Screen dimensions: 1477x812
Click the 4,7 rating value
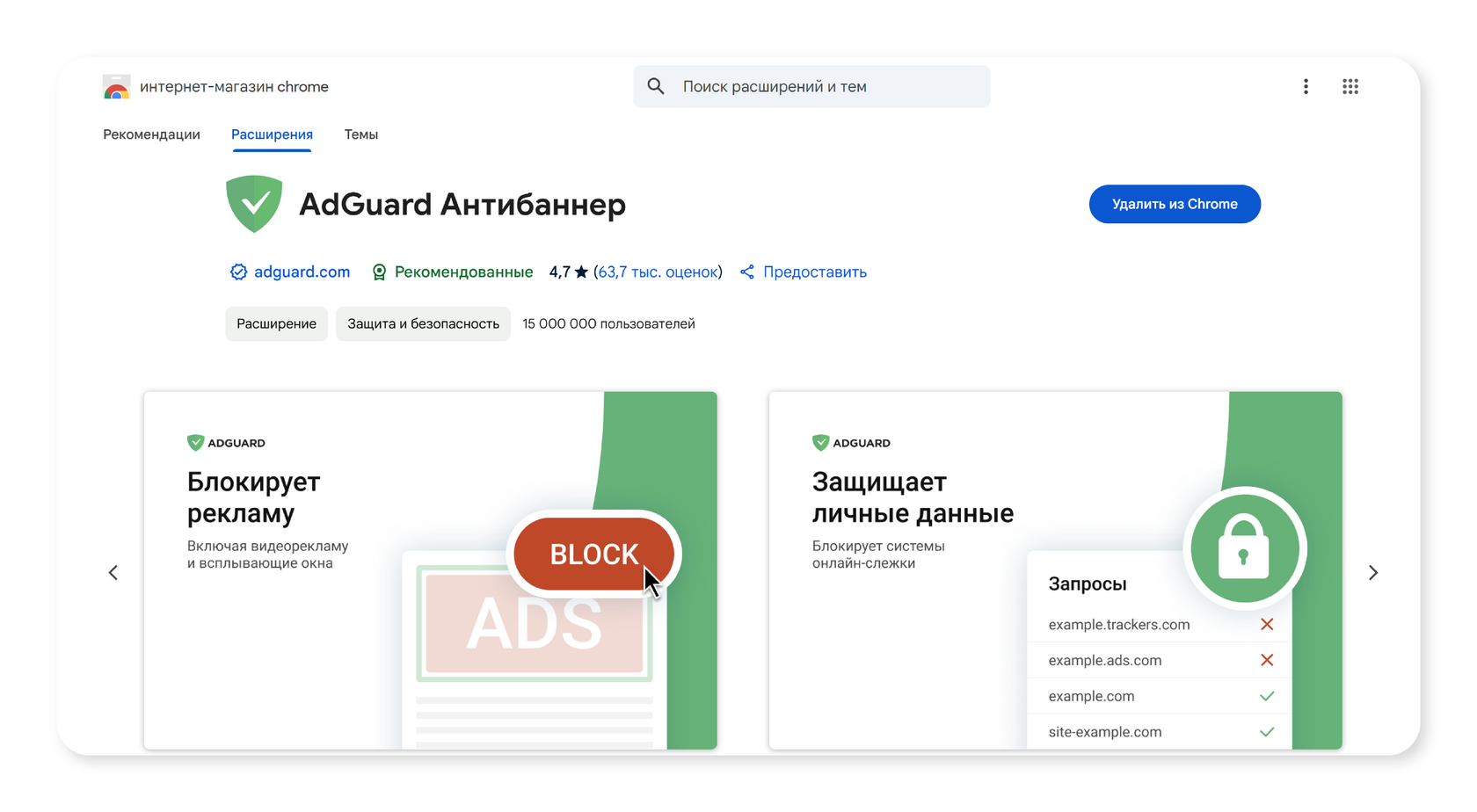click(x=559, y=272)
